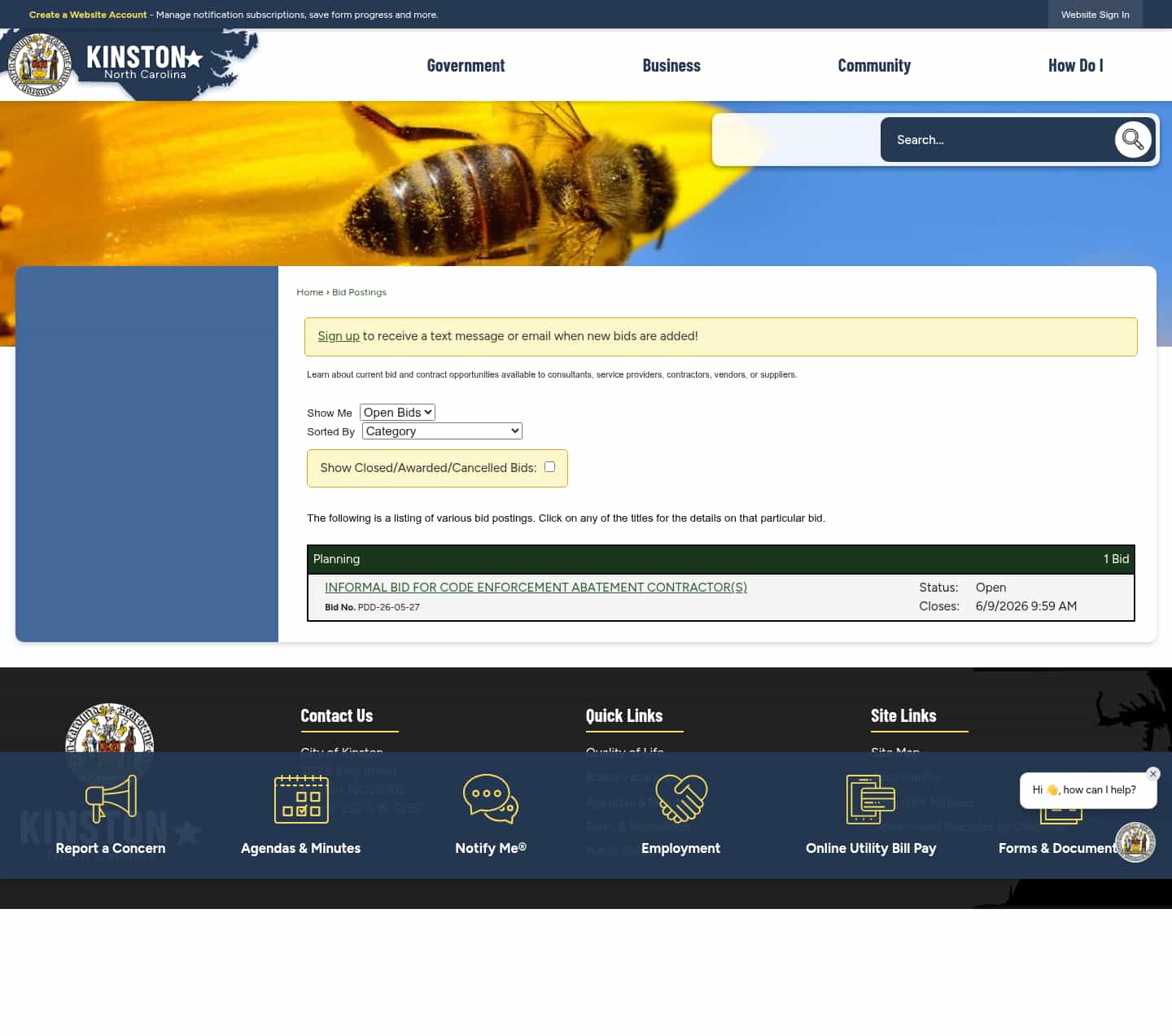Toggle Show Closed/Awarded/Cancelled Bids checkbox
The width and height of the screenshot is (1172, 1036).
pyautogui.click(x=549, y=467)
